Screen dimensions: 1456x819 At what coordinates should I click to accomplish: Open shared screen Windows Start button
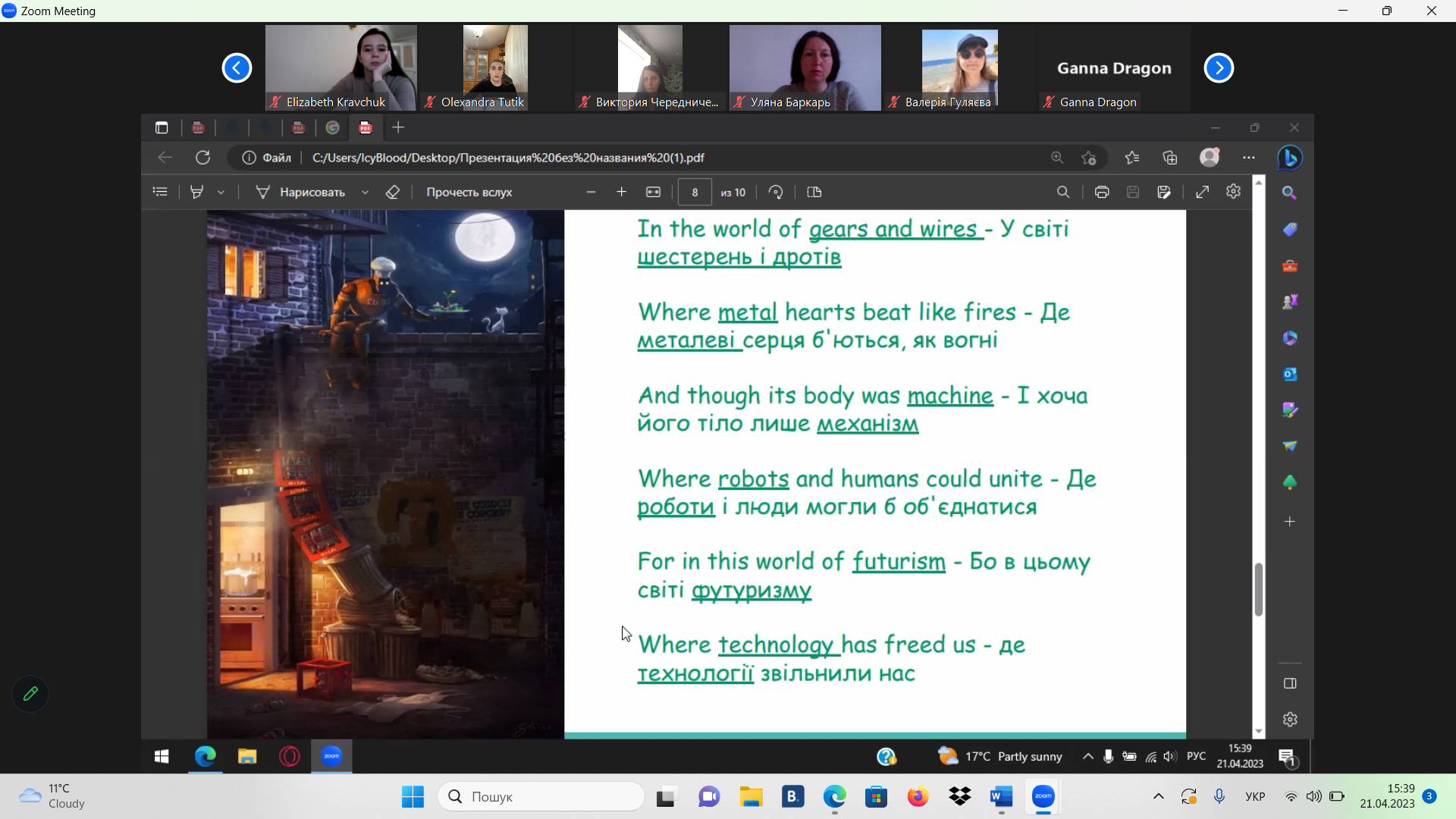[x=162, y=756]
